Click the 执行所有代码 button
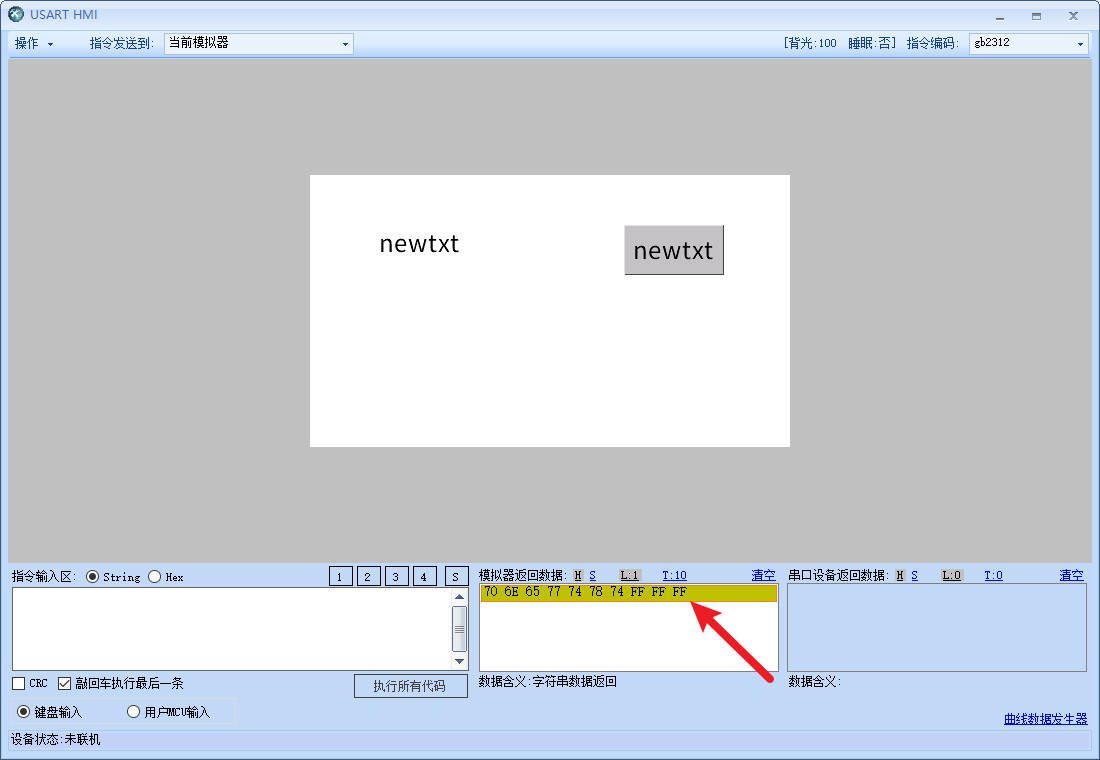The image size is (1100, 760). click(410, 686)
